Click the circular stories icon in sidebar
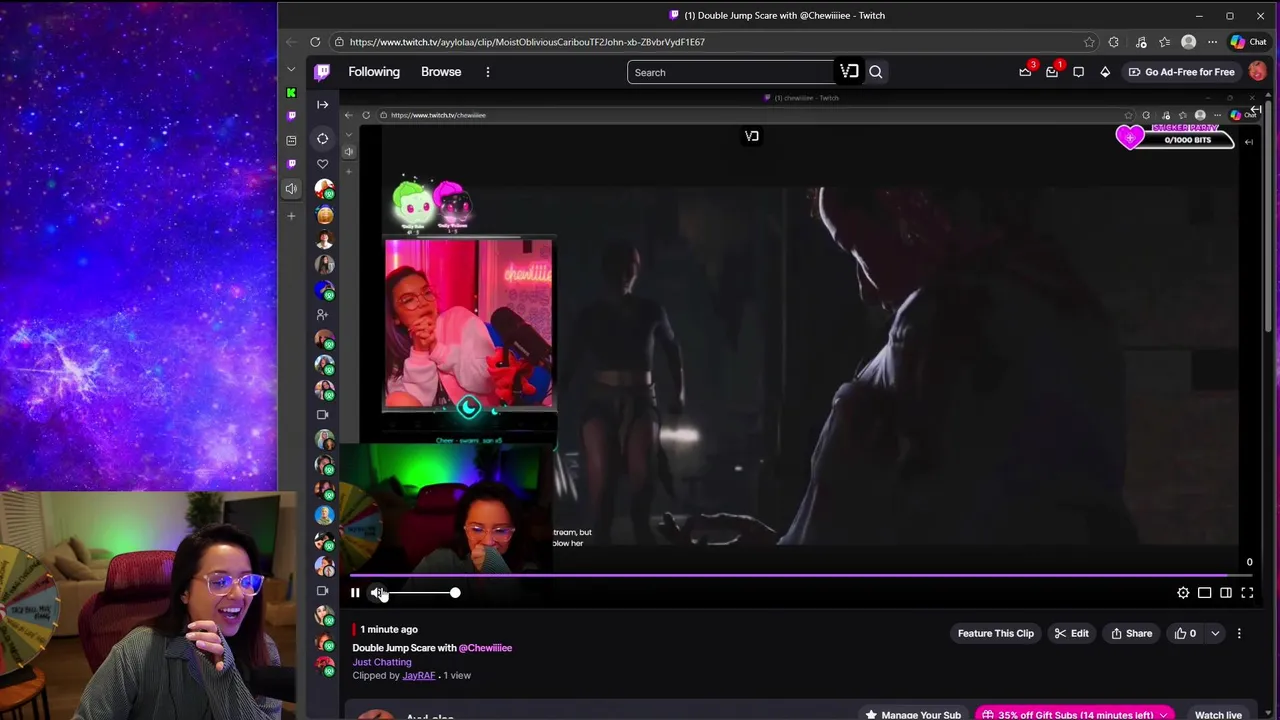 coord(322,139)
